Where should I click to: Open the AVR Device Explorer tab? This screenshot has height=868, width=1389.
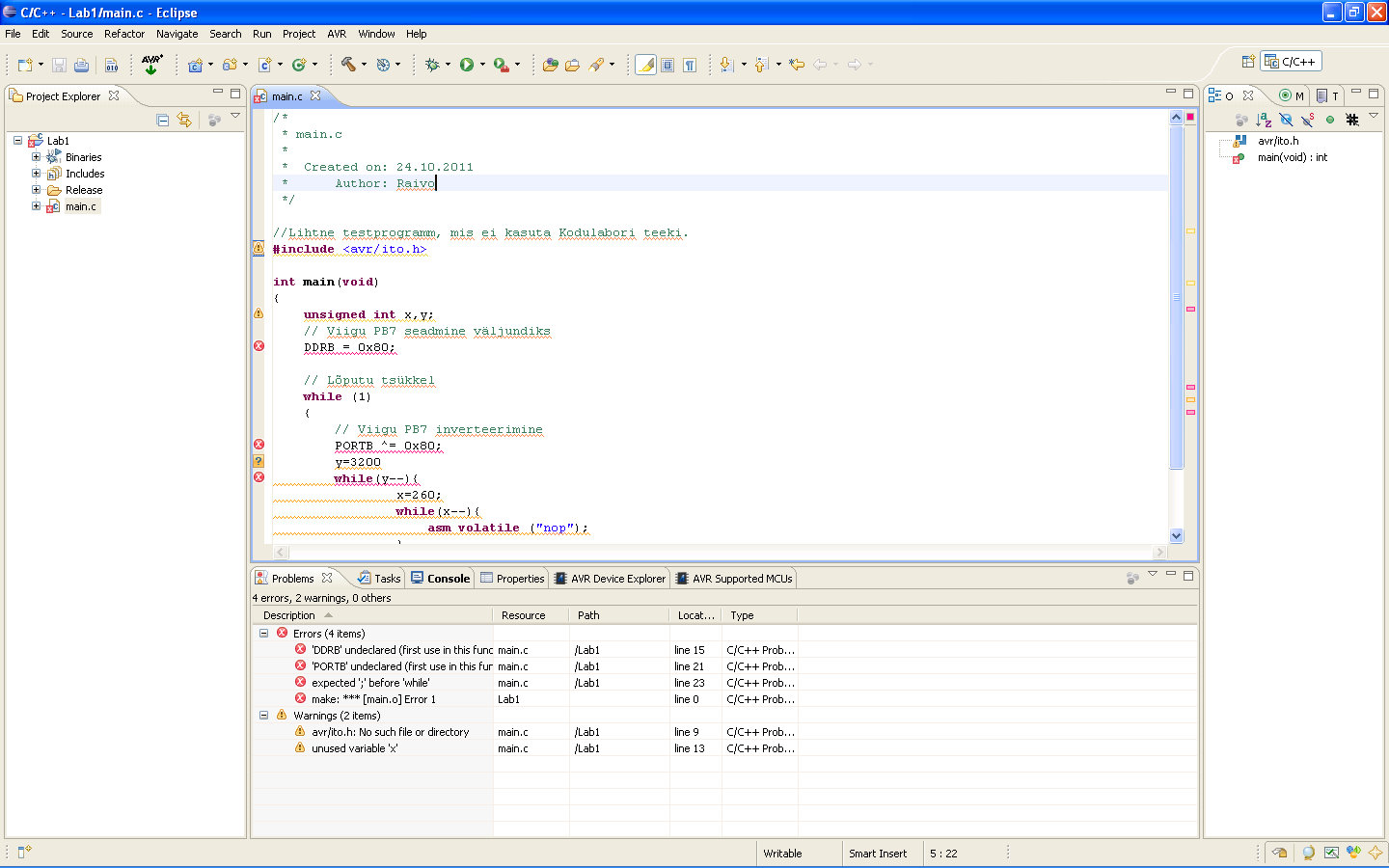pyautogui.click(x=616, y=579)
